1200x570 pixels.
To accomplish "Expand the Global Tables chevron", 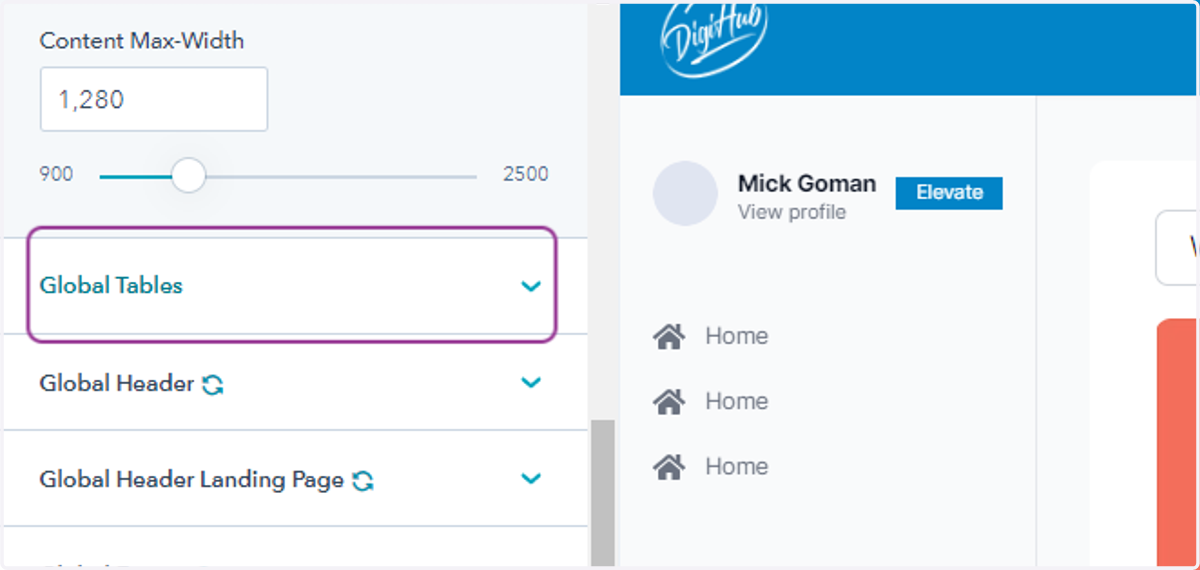I will tap(531, 286).
